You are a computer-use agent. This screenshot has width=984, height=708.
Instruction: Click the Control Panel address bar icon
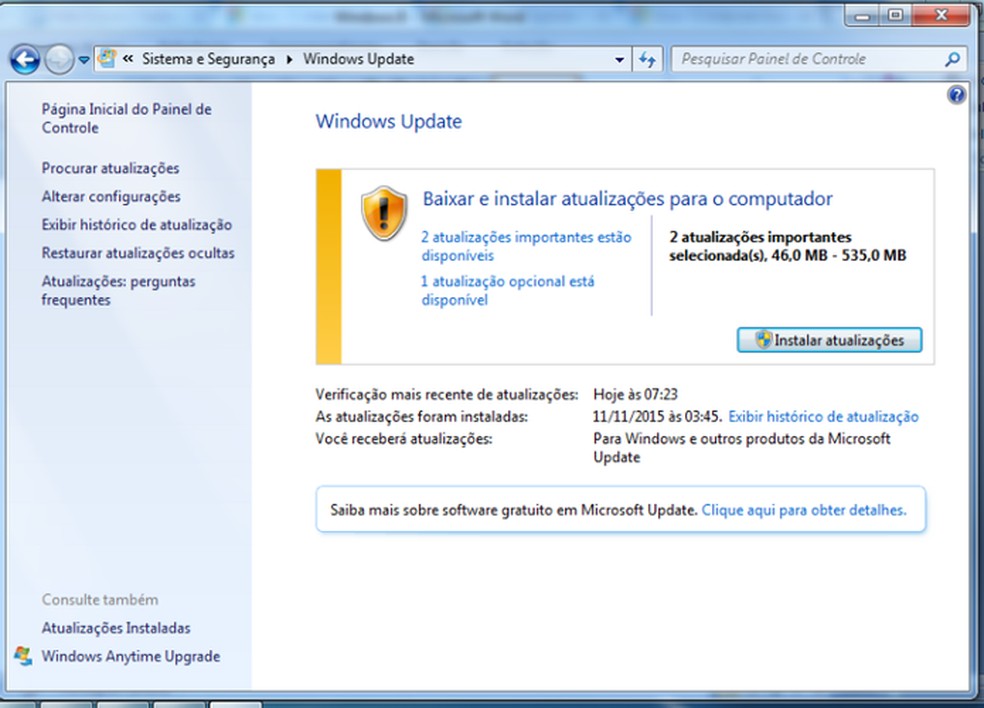click(x=107, y=58)
